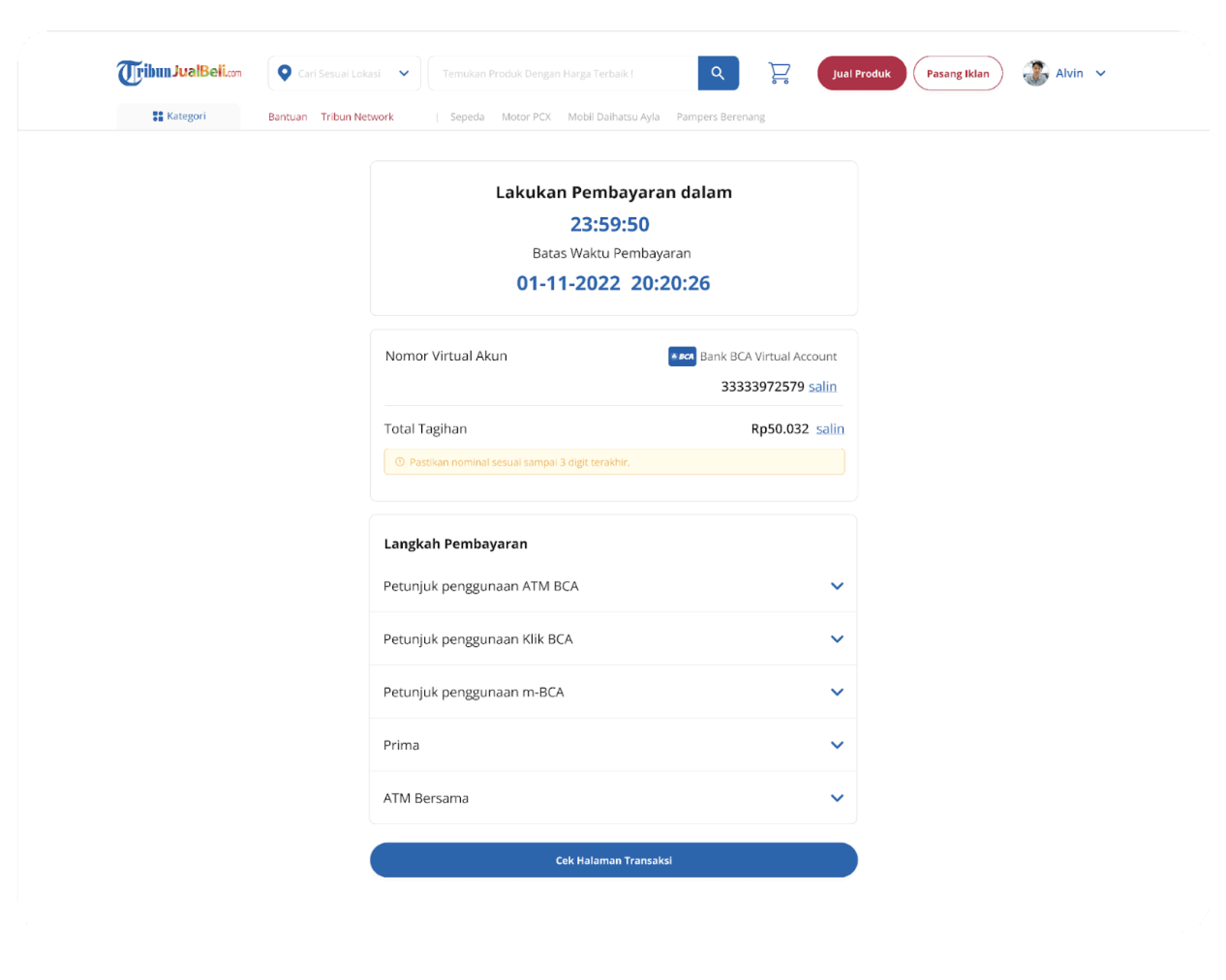The width and height of the screenshot is (1226, 980).
Task: Click the Jual Produk button
Action: [x=862, y=74]
